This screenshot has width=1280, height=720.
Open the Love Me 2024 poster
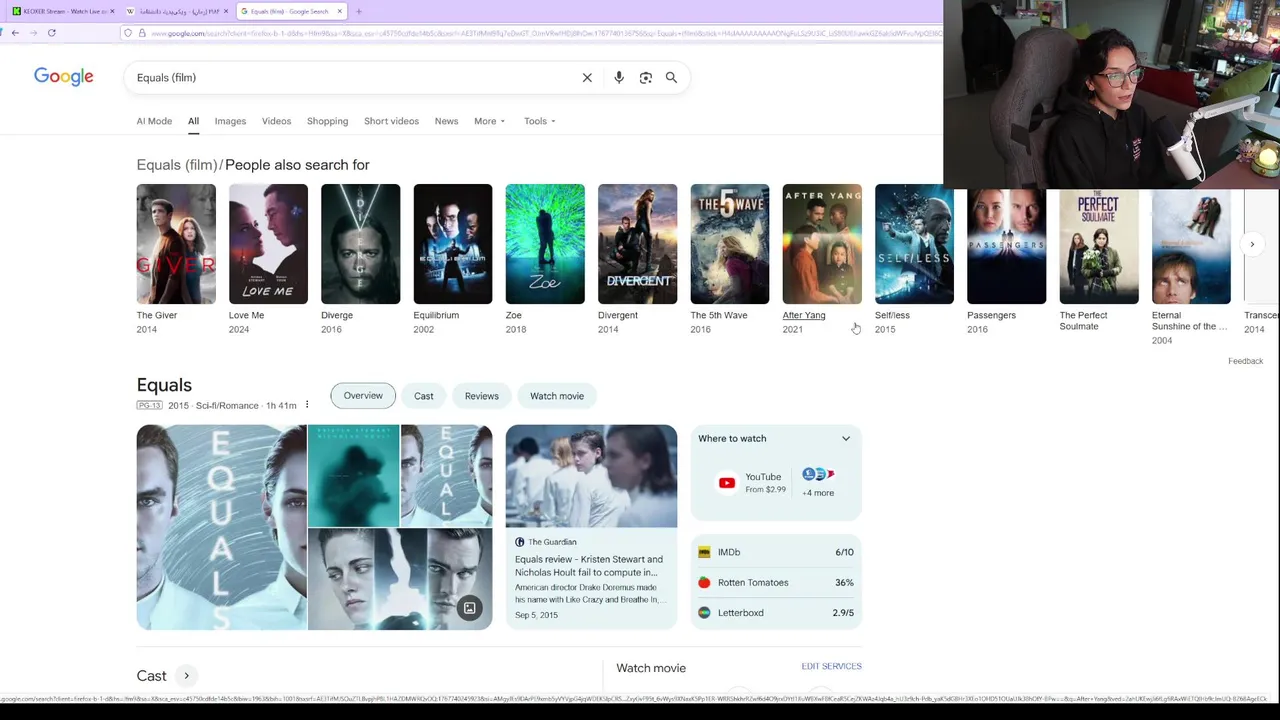coord(268,244)
